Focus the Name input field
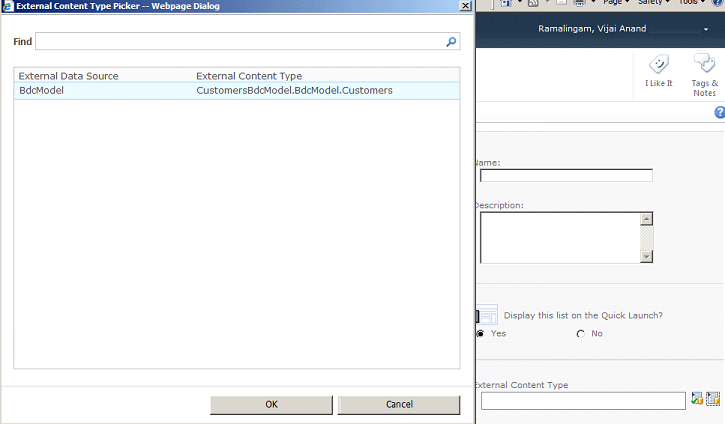Image resolution: width=725 pixels, height=424 pixels. pyautogui.click(x=566, y=176)
